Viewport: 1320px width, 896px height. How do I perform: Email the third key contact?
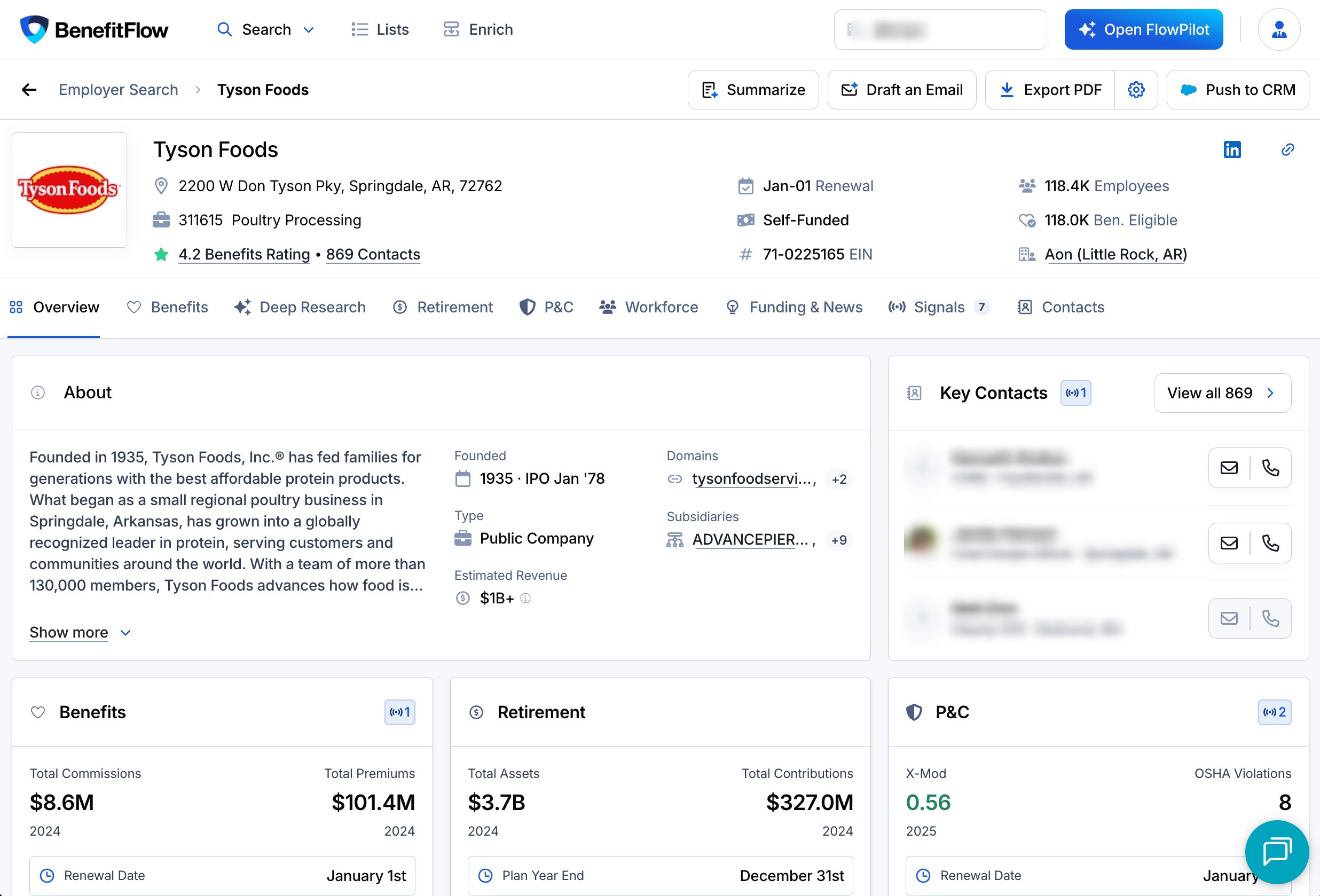pyautogui.click(x=1229, y=618)
